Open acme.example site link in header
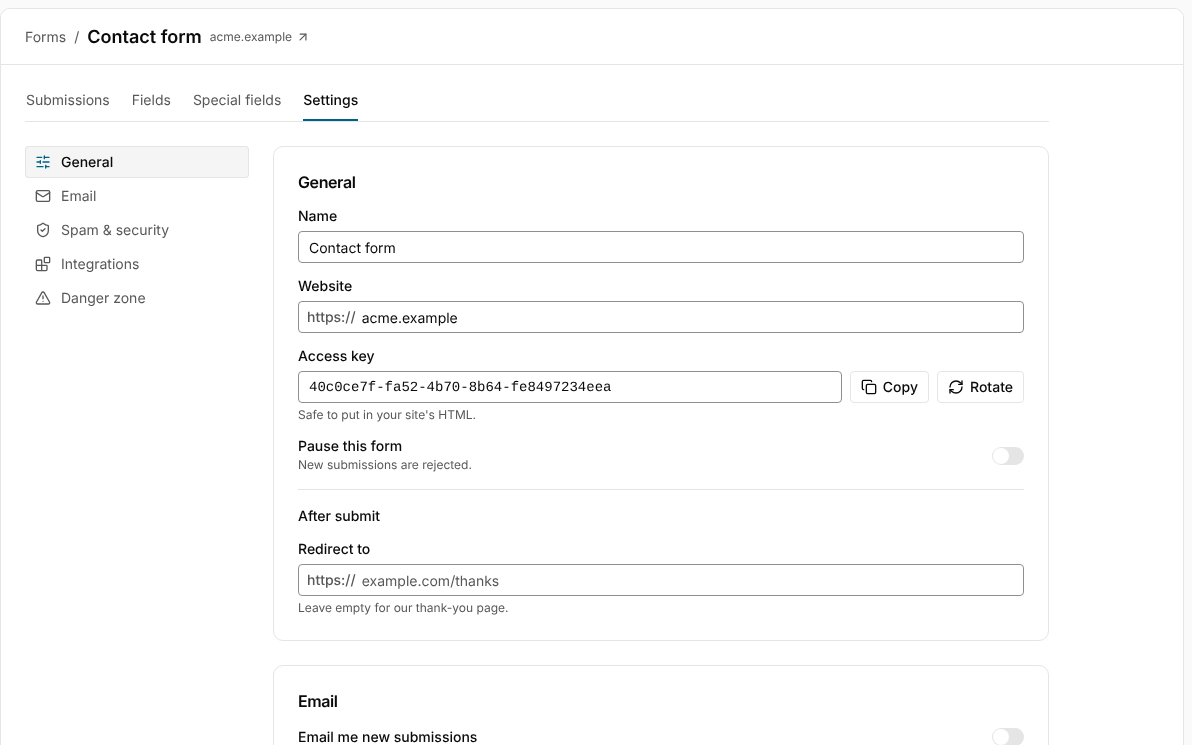Image resolution: width=1192 pixels, height=745 pixels. coord(258,37)
